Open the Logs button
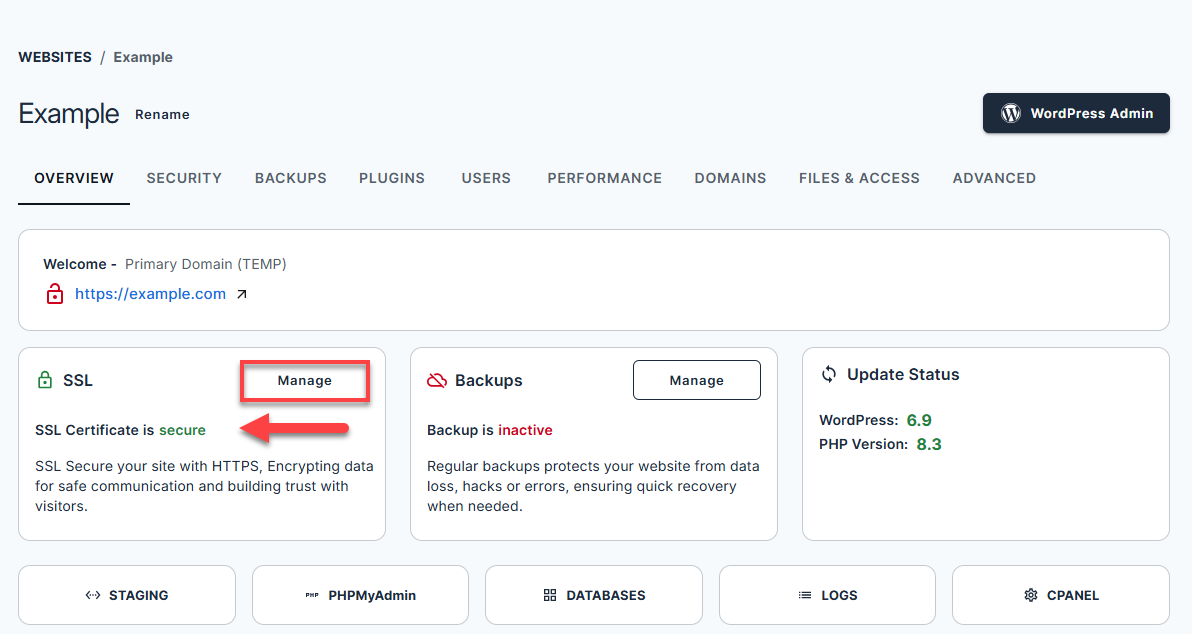This screenshot has width=1192, height=634. coord(827,595)
